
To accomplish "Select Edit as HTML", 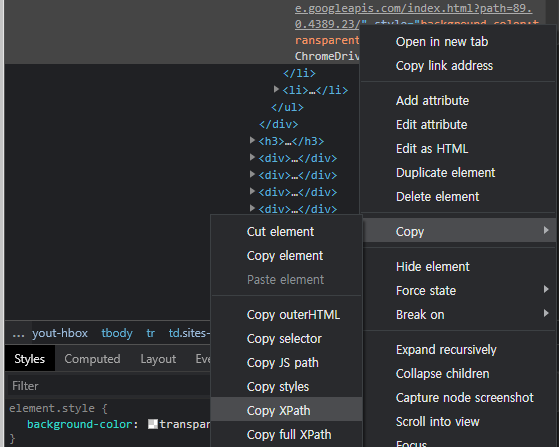I will point(432,149).
